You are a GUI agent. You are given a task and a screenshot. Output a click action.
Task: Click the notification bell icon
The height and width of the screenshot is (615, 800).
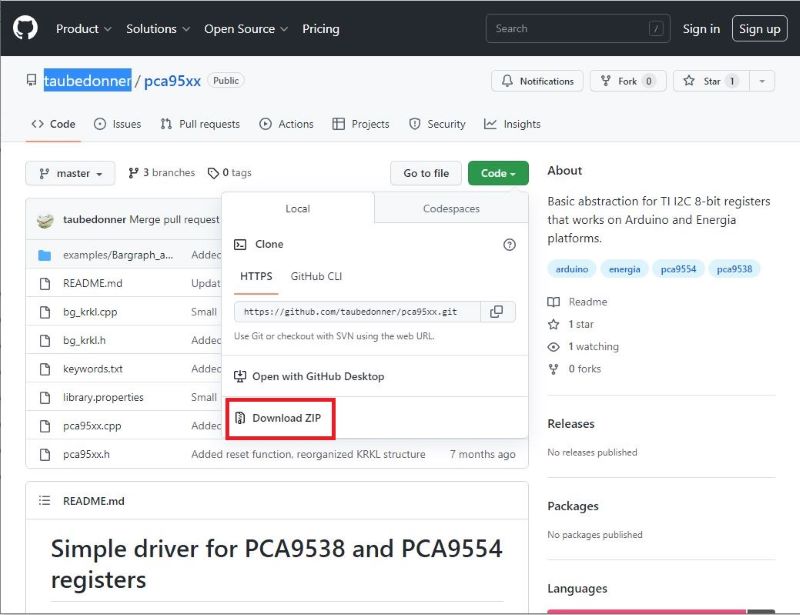pos(507,81)
